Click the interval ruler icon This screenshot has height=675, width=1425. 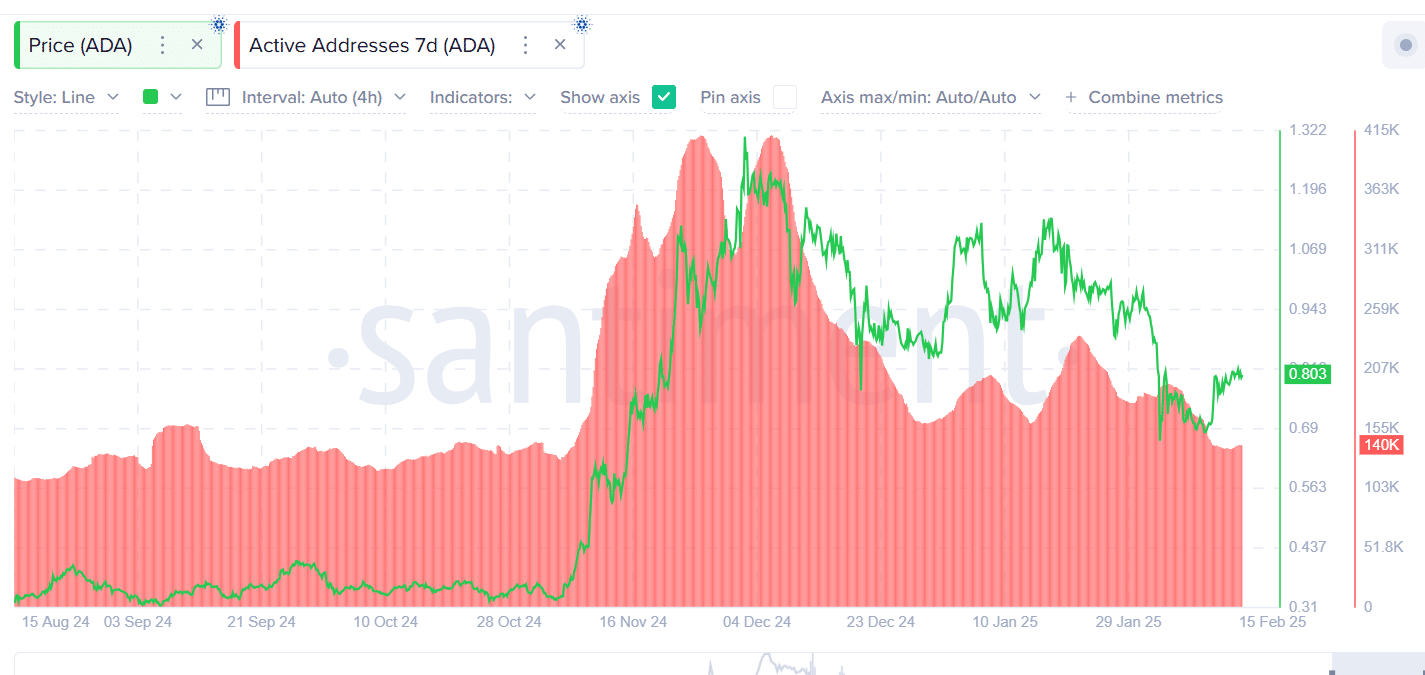coord(218,97)
